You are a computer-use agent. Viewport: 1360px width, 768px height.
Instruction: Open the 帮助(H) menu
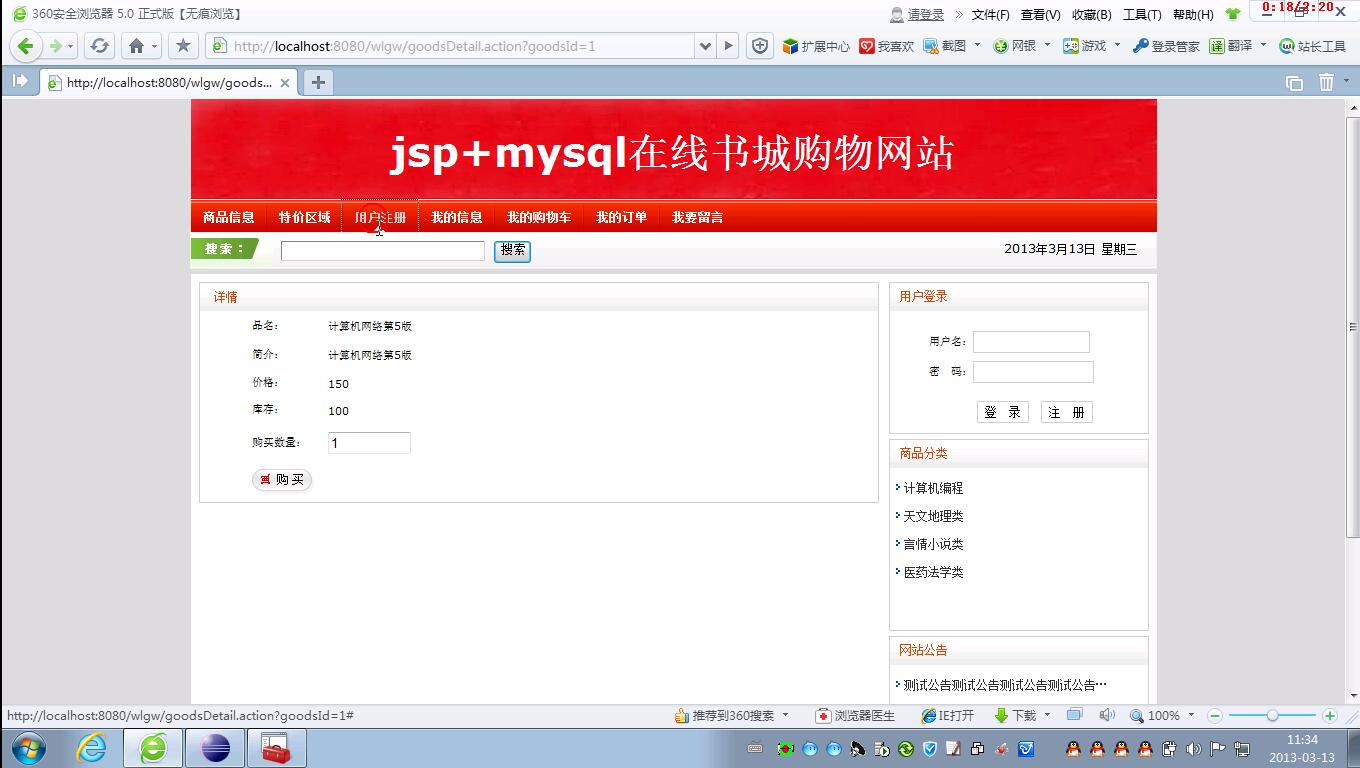(x=1193, y=15)
